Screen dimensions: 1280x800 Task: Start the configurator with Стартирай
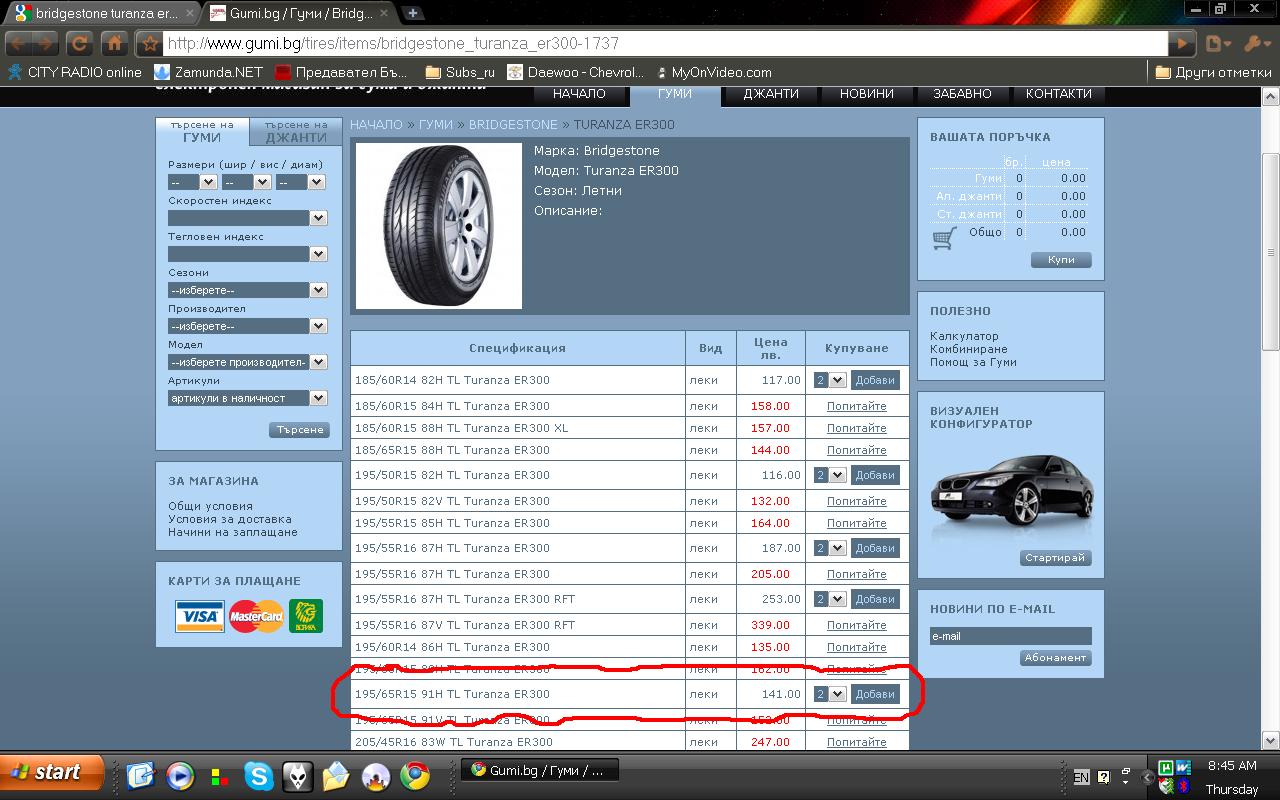pos(1055,558)
